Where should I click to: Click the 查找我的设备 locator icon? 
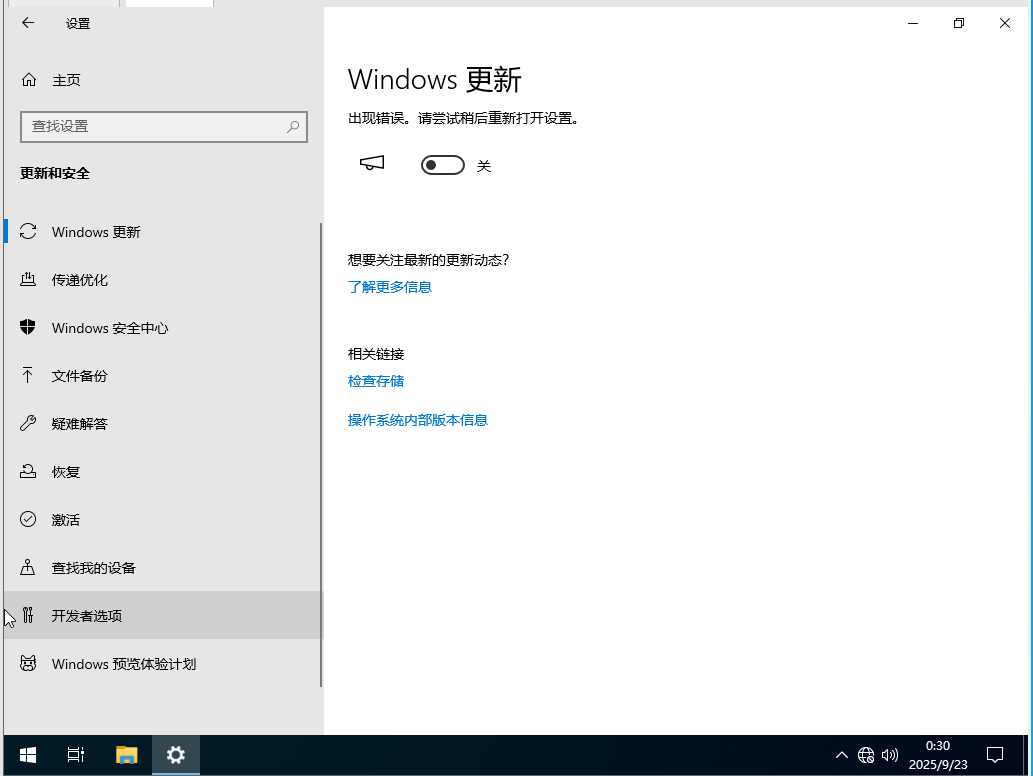tap(28, 567)
